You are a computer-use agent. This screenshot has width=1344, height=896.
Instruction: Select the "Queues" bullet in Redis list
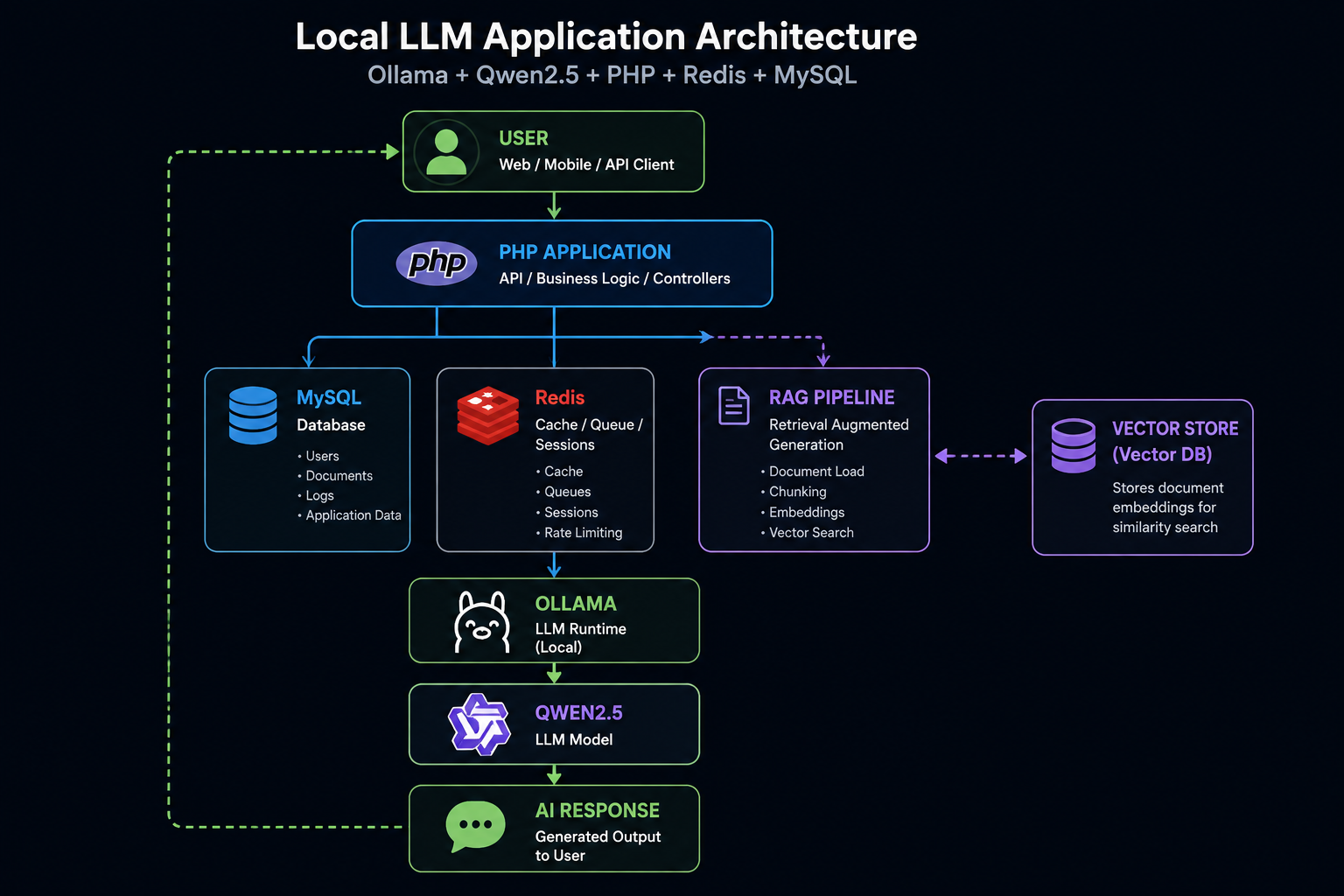coord(563,492)
